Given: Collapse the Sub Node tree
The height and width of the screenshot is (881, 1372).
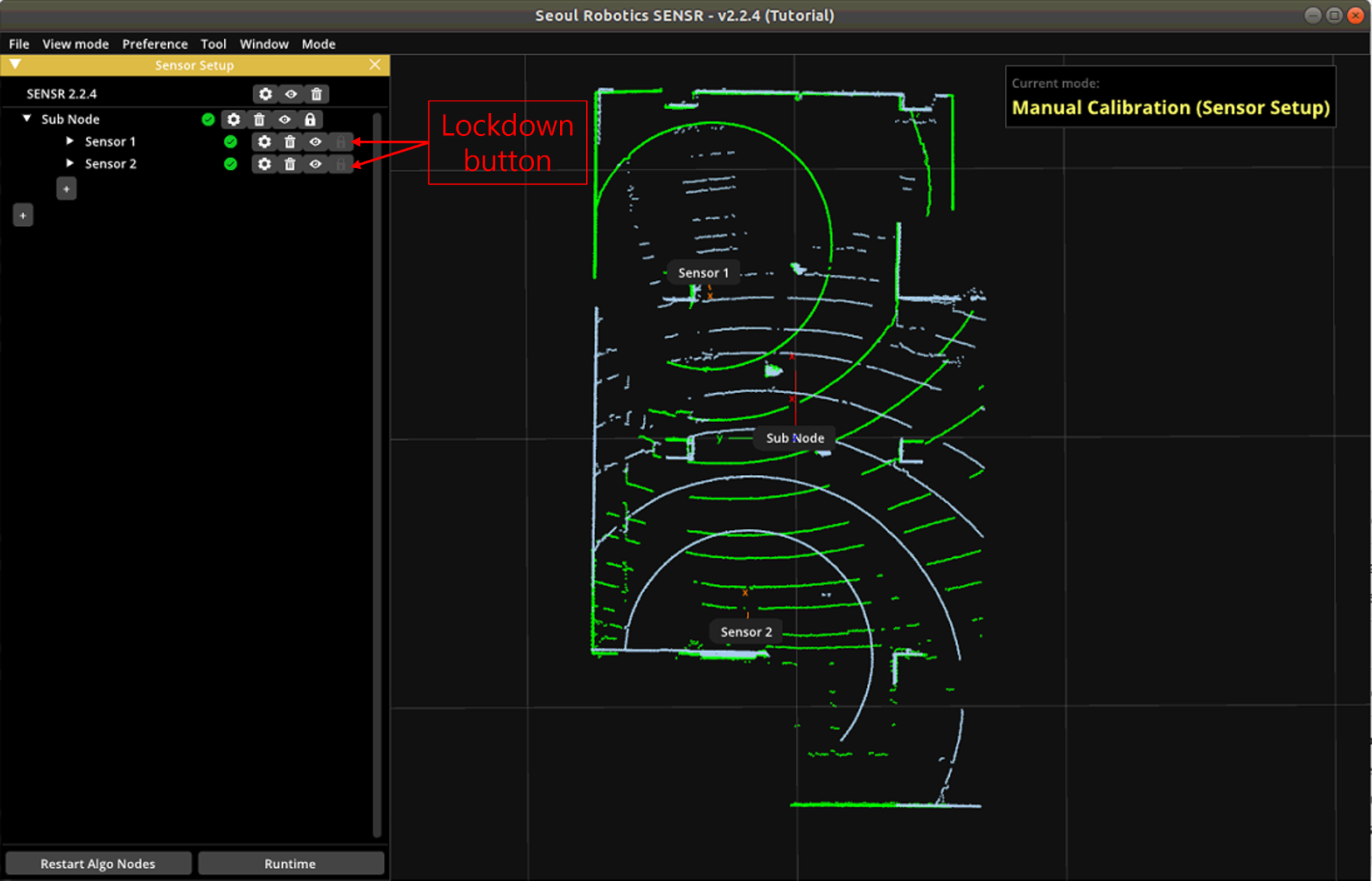Looking at the screenshot, I should [27, 119].
